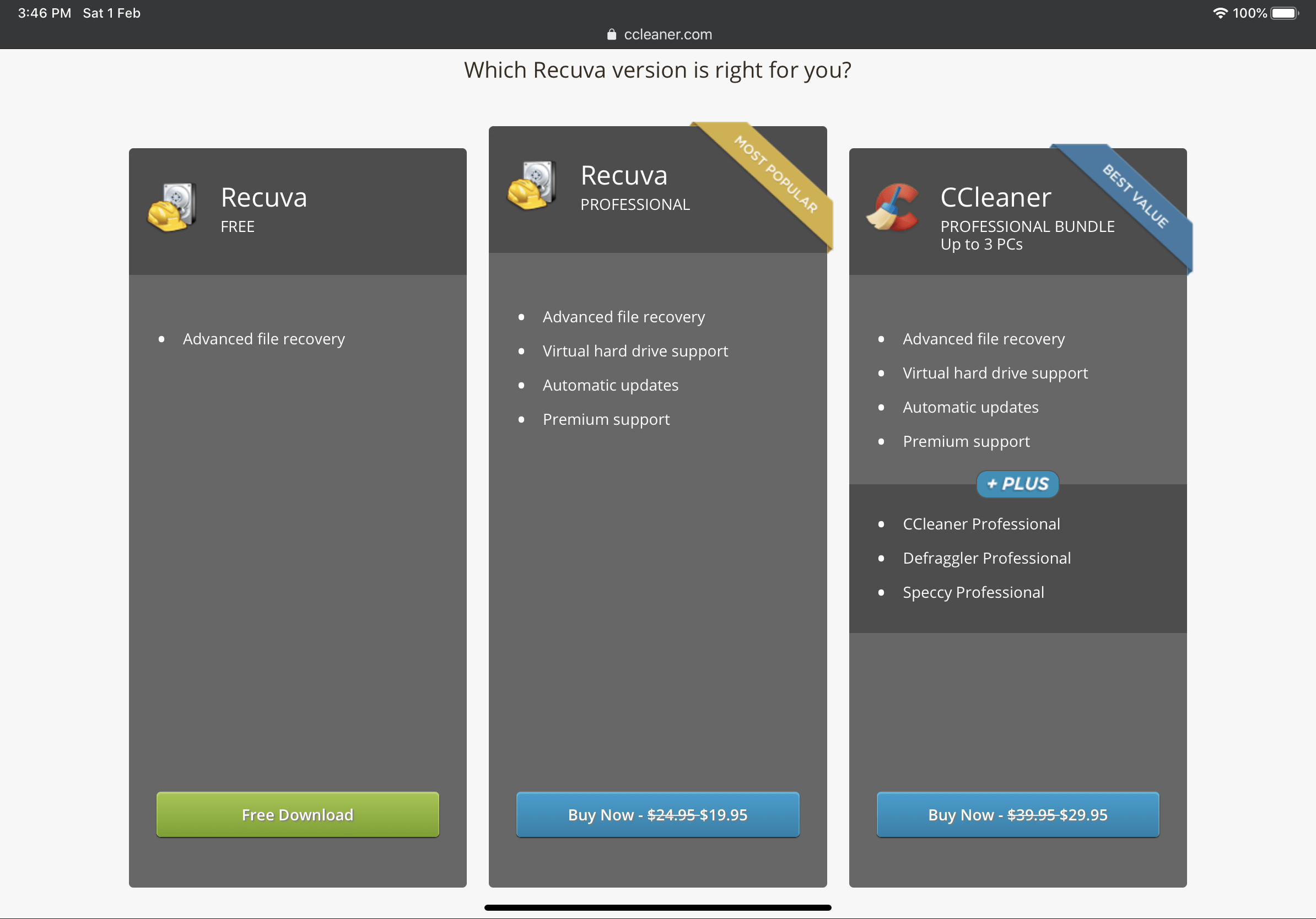Tap the Wi-Fi status icon
1316x919 pixels.
coord(1220,13)
